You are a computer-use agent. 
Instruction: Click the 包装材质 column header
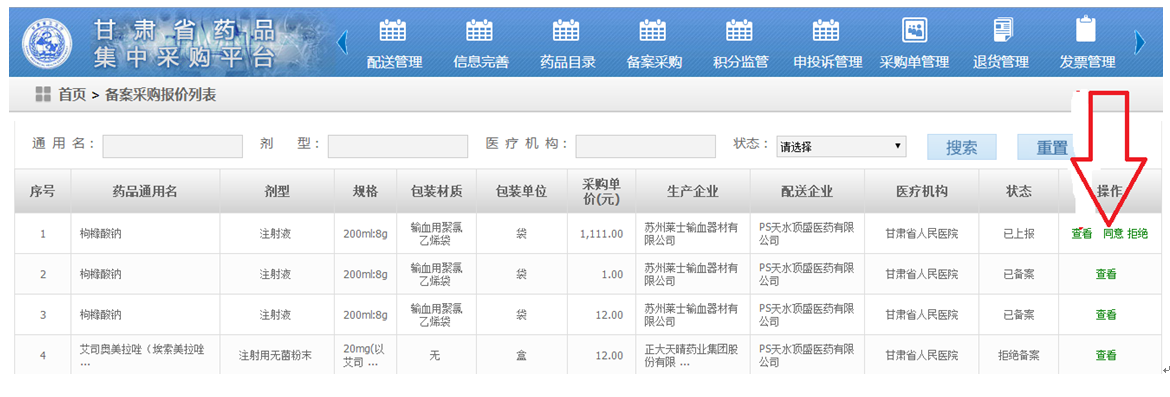tap(436, 191)
